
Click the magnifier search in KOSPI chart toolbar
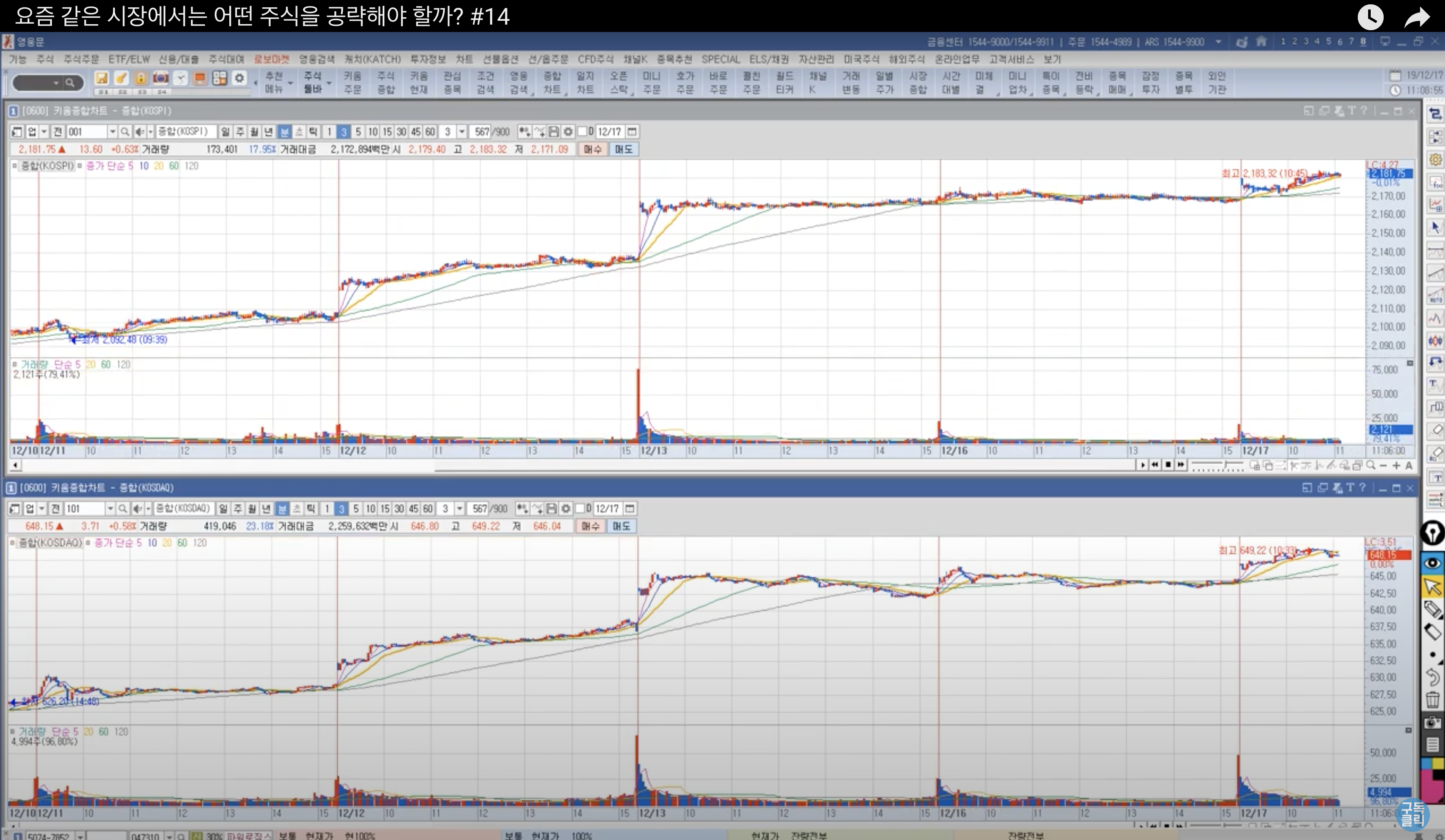124,132
